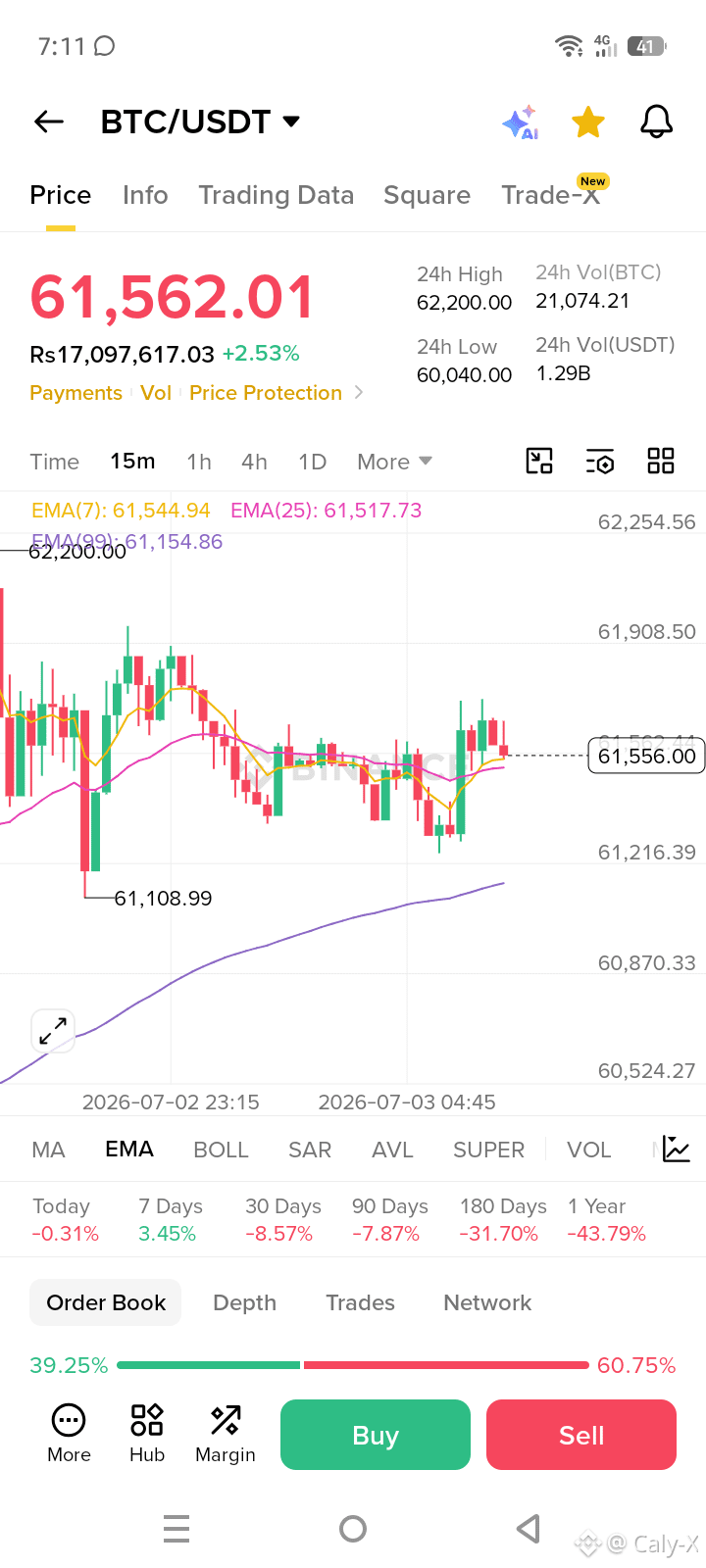Tap Android home button
Viewport: 706px width, 1568px height.
pyautogui.click(x=353, y=1529)
